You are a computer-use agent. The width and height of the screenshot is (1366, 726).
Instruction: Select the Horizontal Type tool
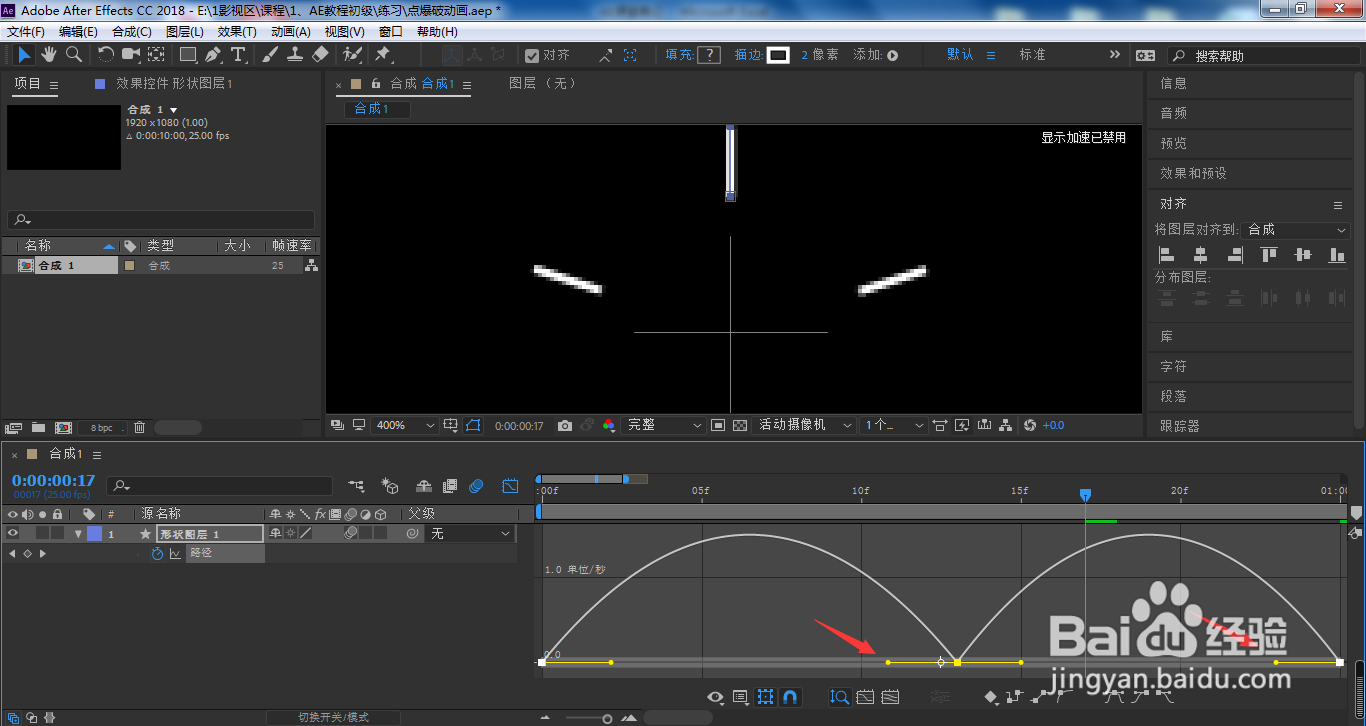tap(238, 54)
